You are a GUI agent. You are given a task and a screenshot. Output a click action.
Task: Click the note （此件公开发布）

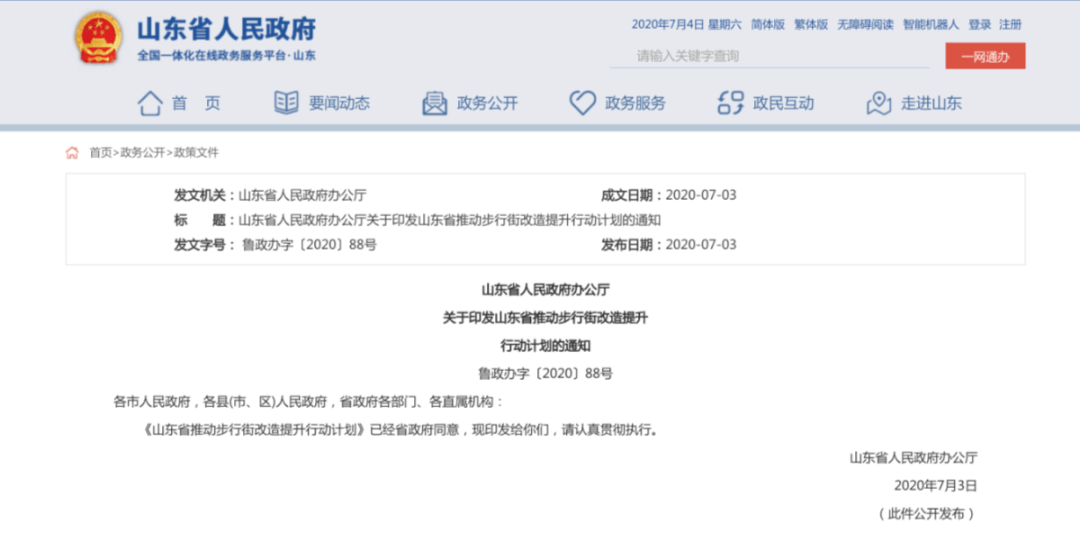click(x=926, y=514)
